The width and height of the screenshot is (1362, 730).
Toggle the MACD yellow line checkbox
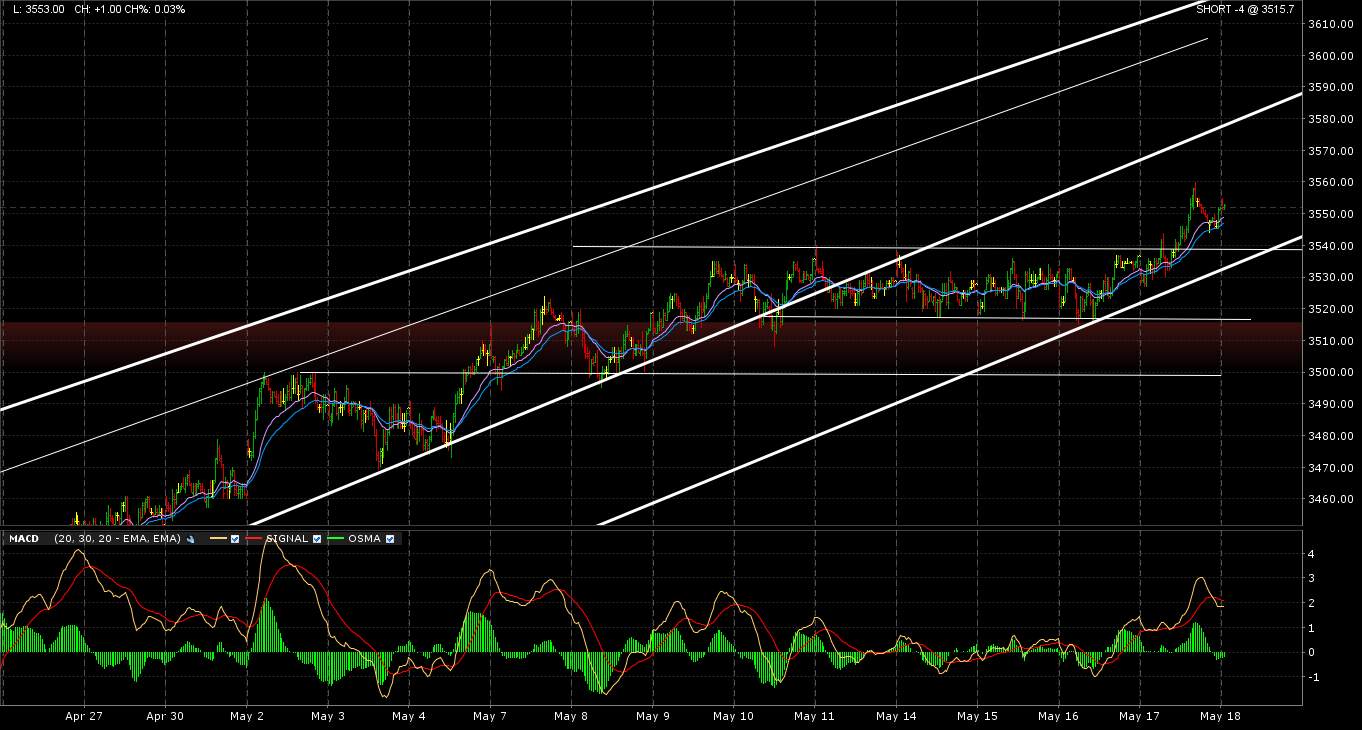[x=235, y=539]
